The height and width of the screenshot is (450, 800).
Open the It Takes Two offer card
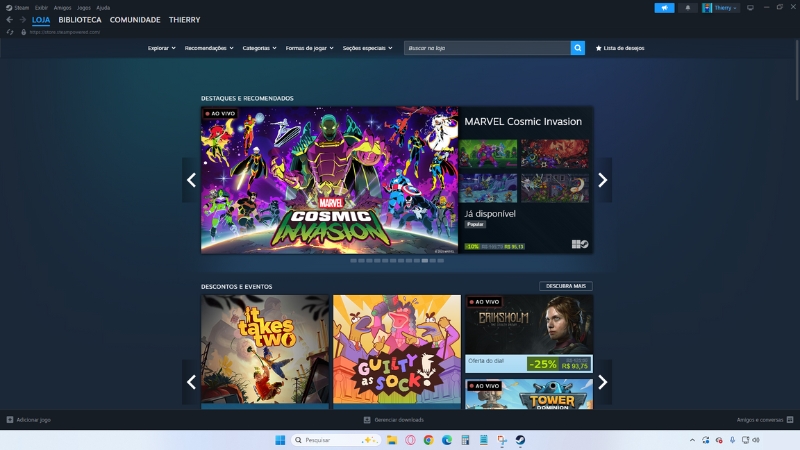265,352
